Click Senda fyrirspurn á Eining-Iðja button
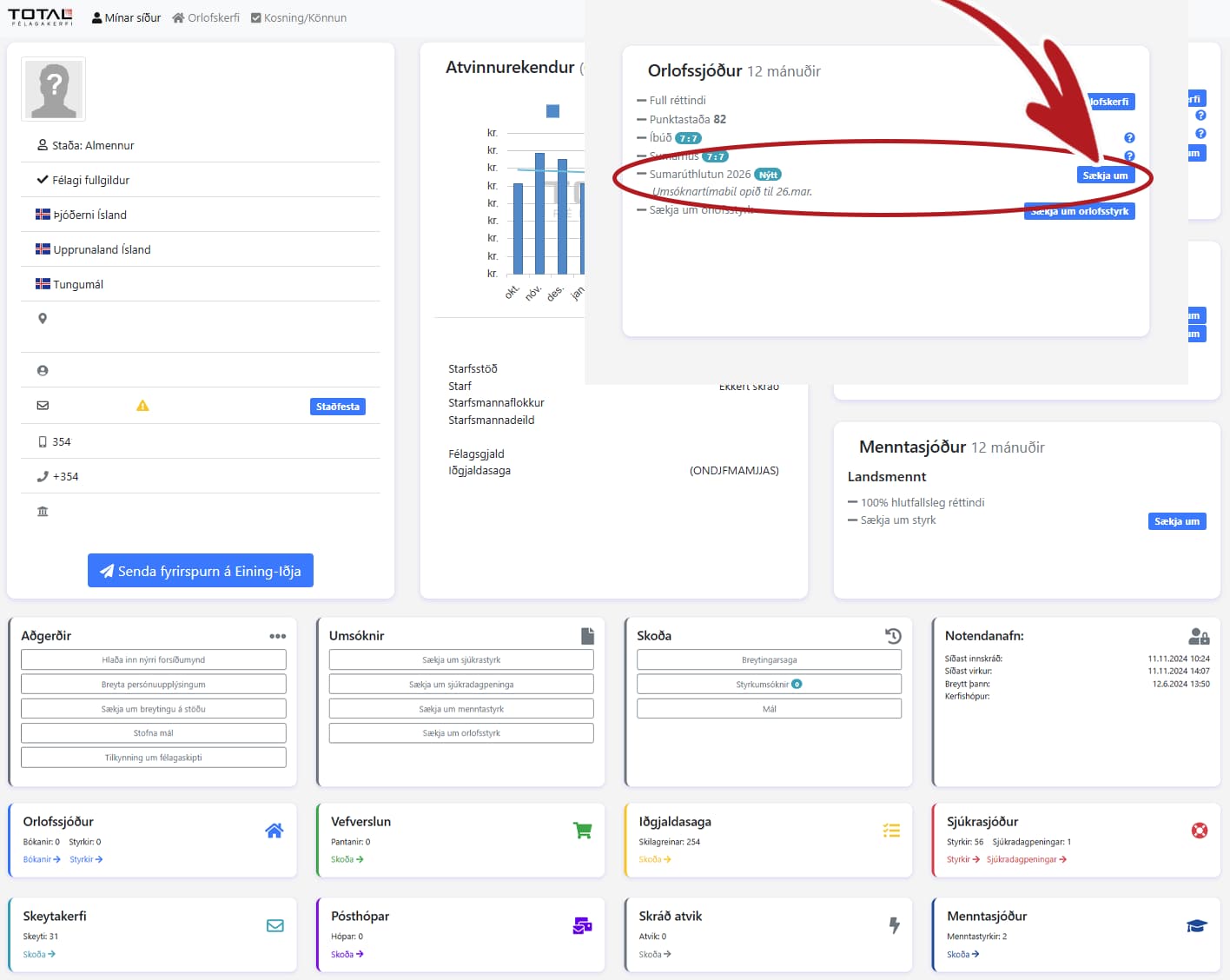 click(x=201, y=571)
